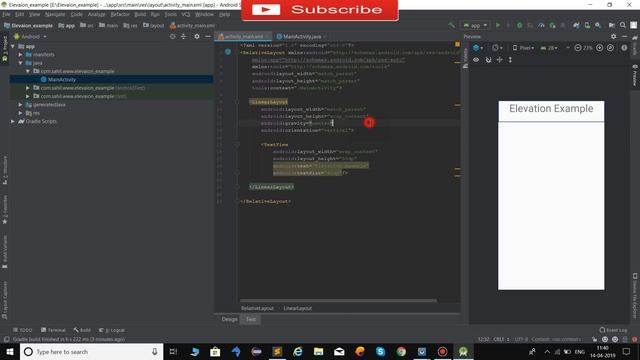Viewport: 640px width, 360px height.
Task: Toggle preview view options eye icon
Action: click(476, 60)
